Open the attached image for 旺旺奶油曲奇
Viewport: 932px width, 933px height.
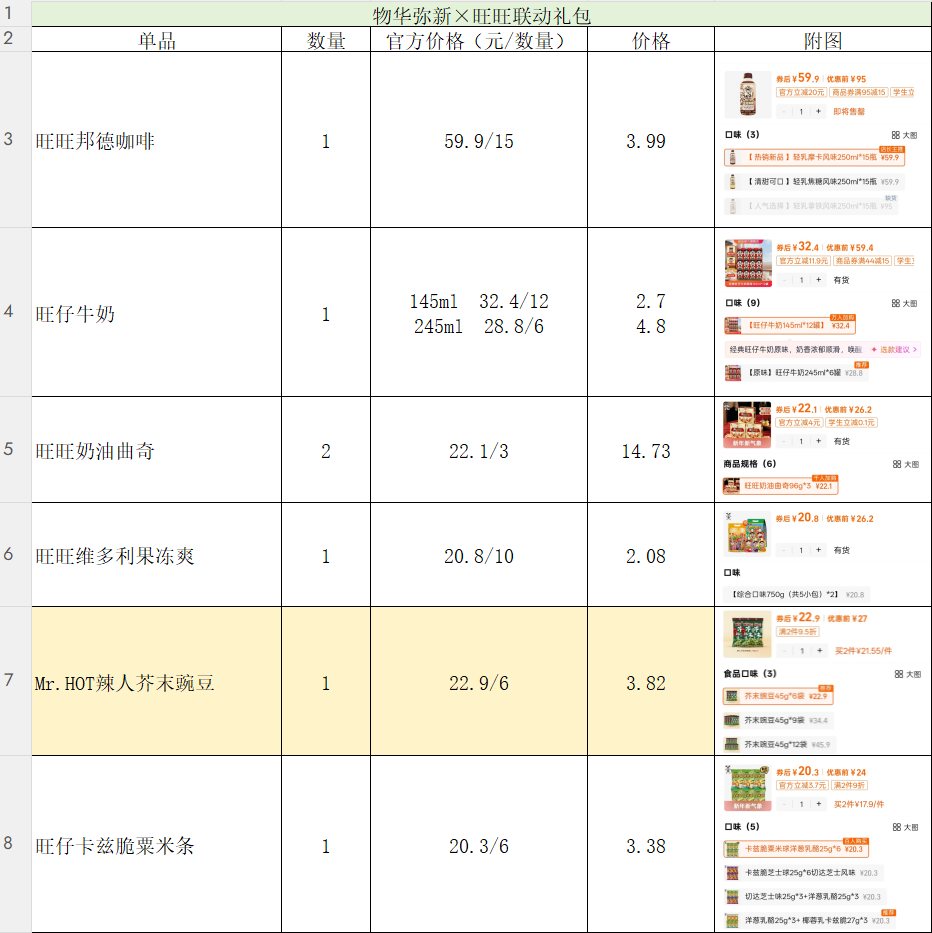tap(821, 448)
